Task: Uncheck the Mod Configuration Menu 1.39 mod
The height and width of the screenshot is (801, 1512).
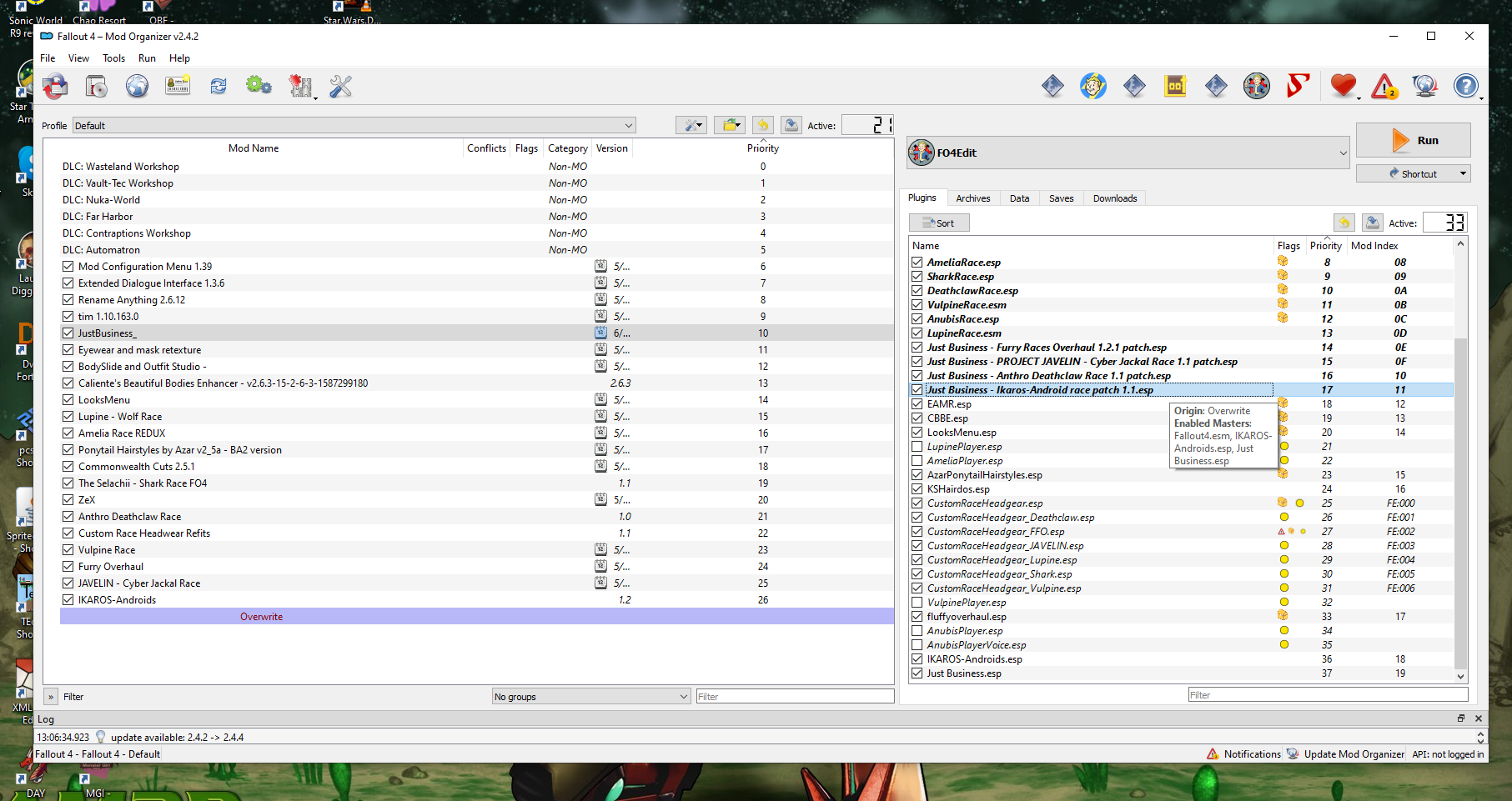Action: coord(68,267)
